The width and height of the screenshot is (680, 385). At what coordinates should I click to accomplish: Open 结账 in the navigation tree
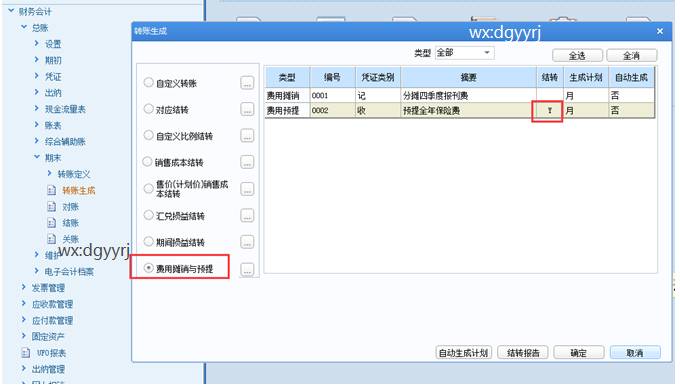[70, 223]
